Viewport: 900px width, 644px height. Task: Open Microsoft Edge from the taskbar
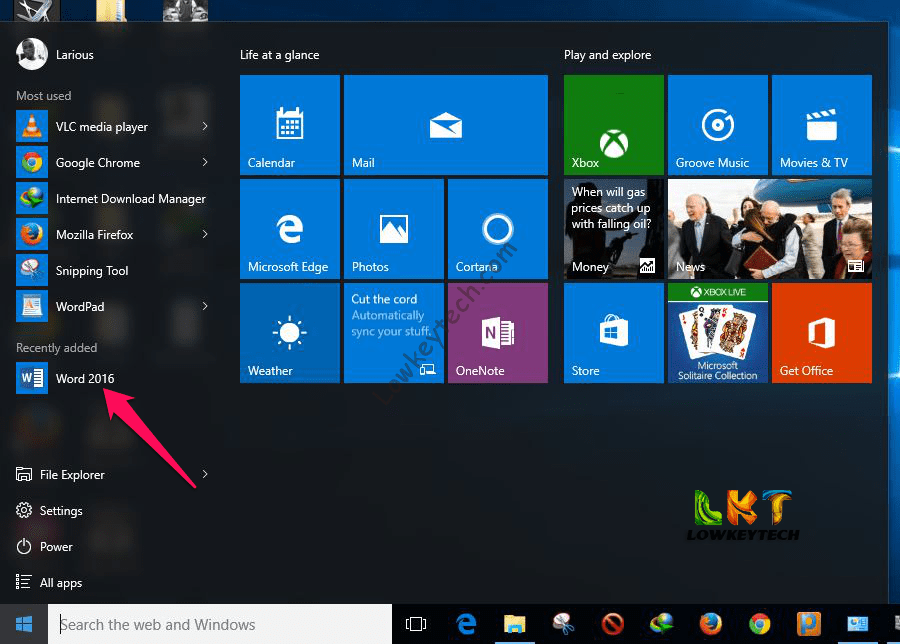(x=466, y=624)
